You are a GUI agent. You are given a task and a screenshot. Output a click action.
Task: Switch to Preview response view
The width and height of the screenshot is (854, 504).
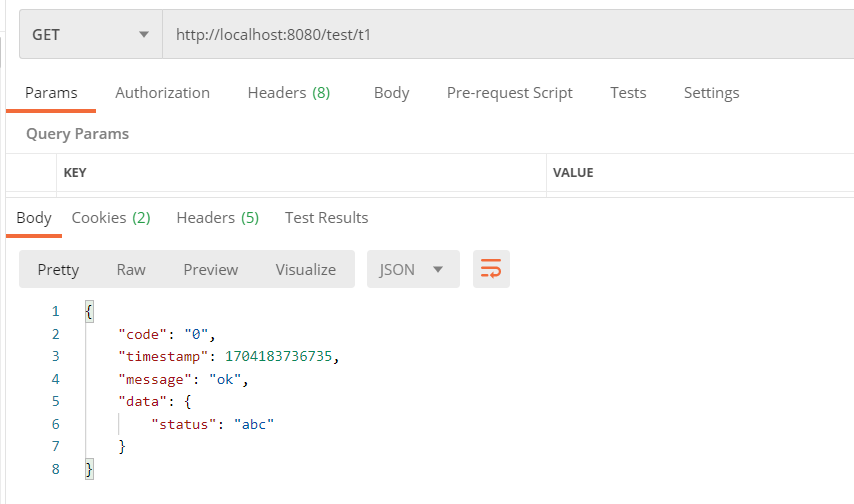click(x=210, y=269)
